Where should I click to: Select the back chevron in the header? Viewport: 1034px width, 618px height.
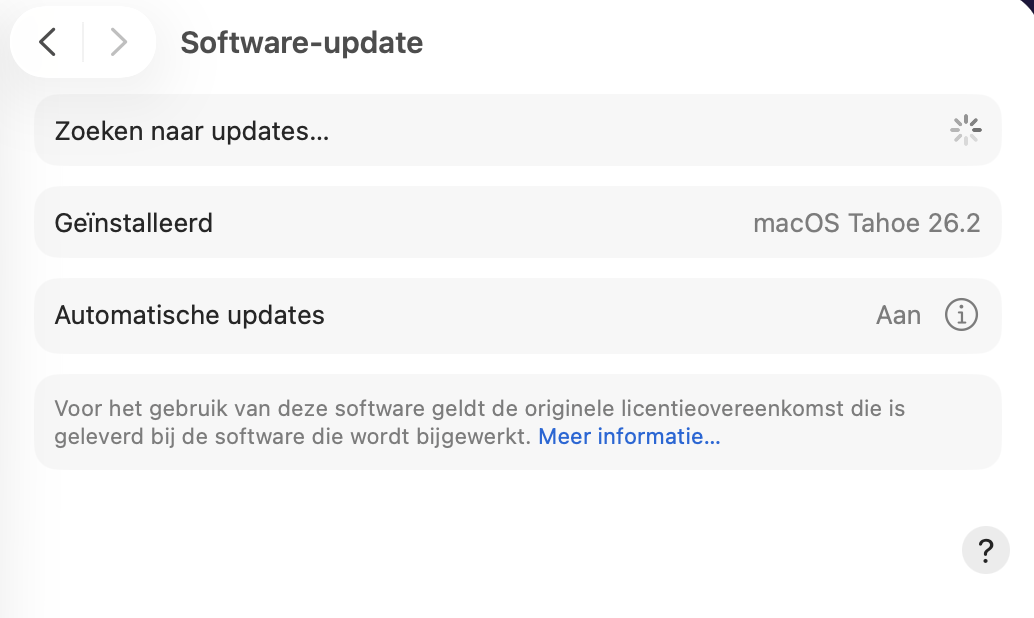[x=48, y=42]
